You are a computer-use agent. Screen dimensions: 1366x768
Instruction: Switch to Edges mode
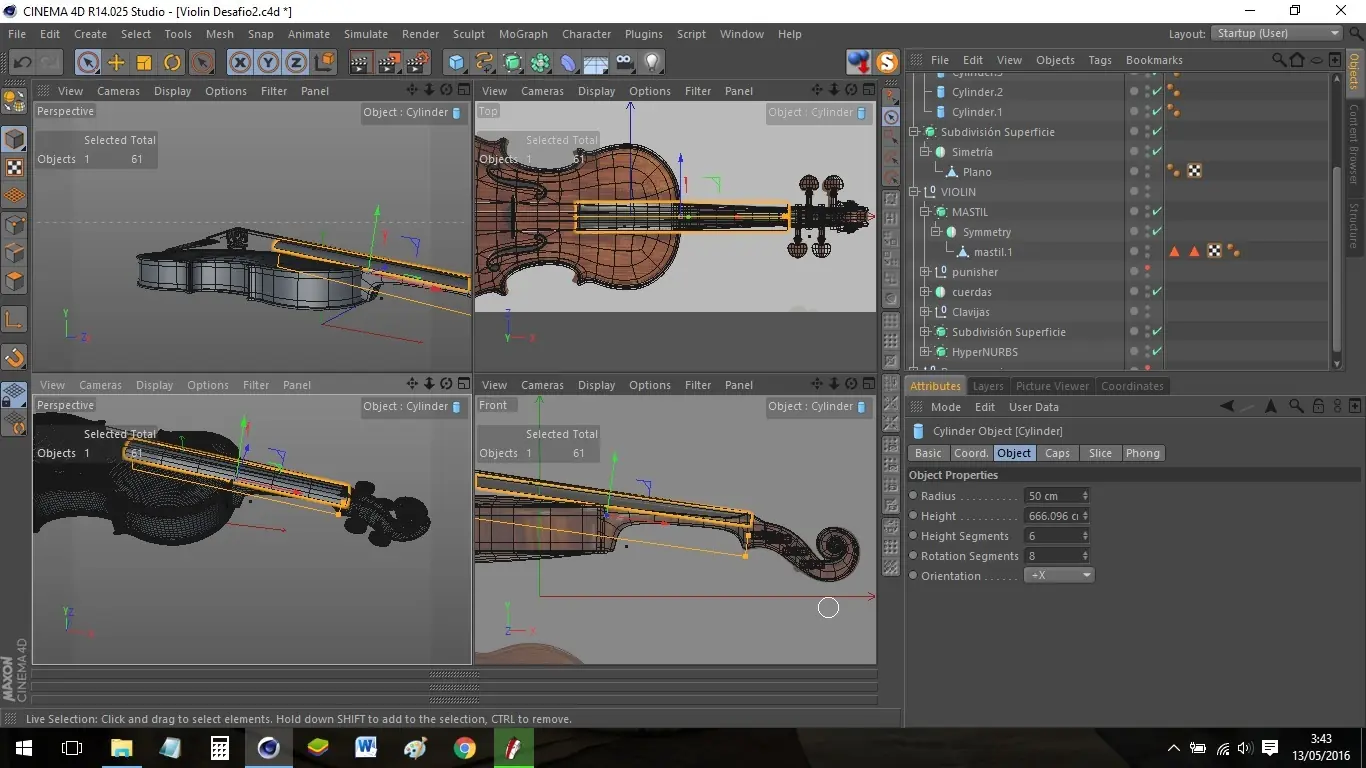pos(14,252)
